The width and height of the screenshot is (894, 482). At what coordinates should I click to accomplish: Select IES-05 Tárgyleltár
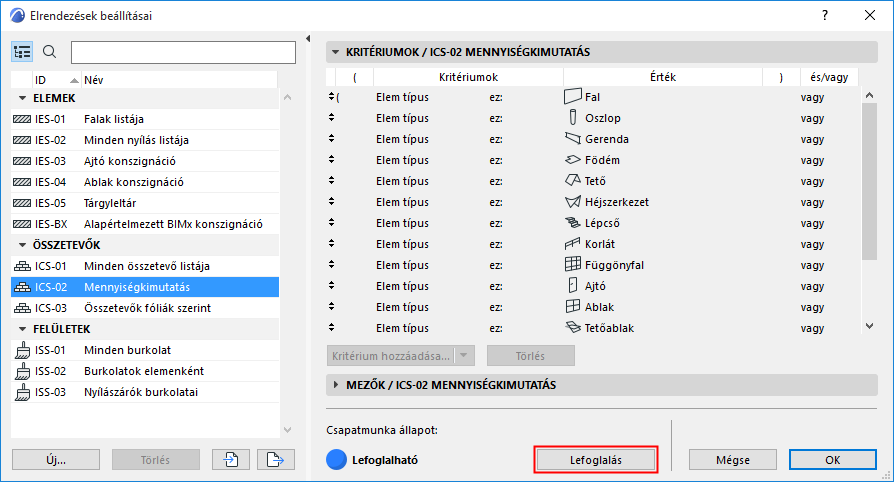(x=145, y=203)
